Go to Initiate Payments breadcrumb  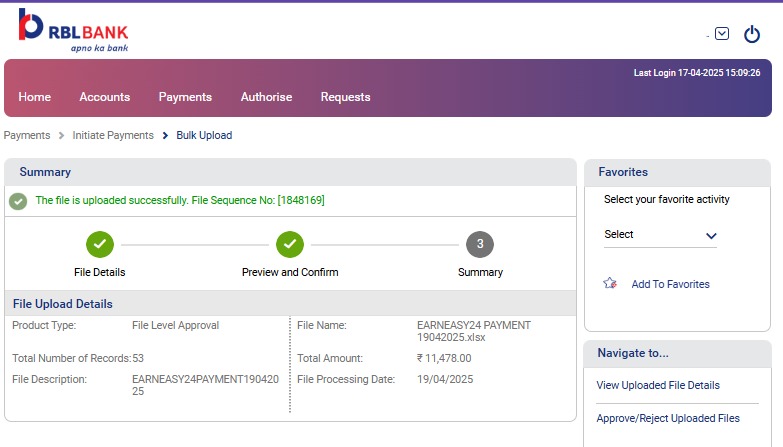pos(113,135)
